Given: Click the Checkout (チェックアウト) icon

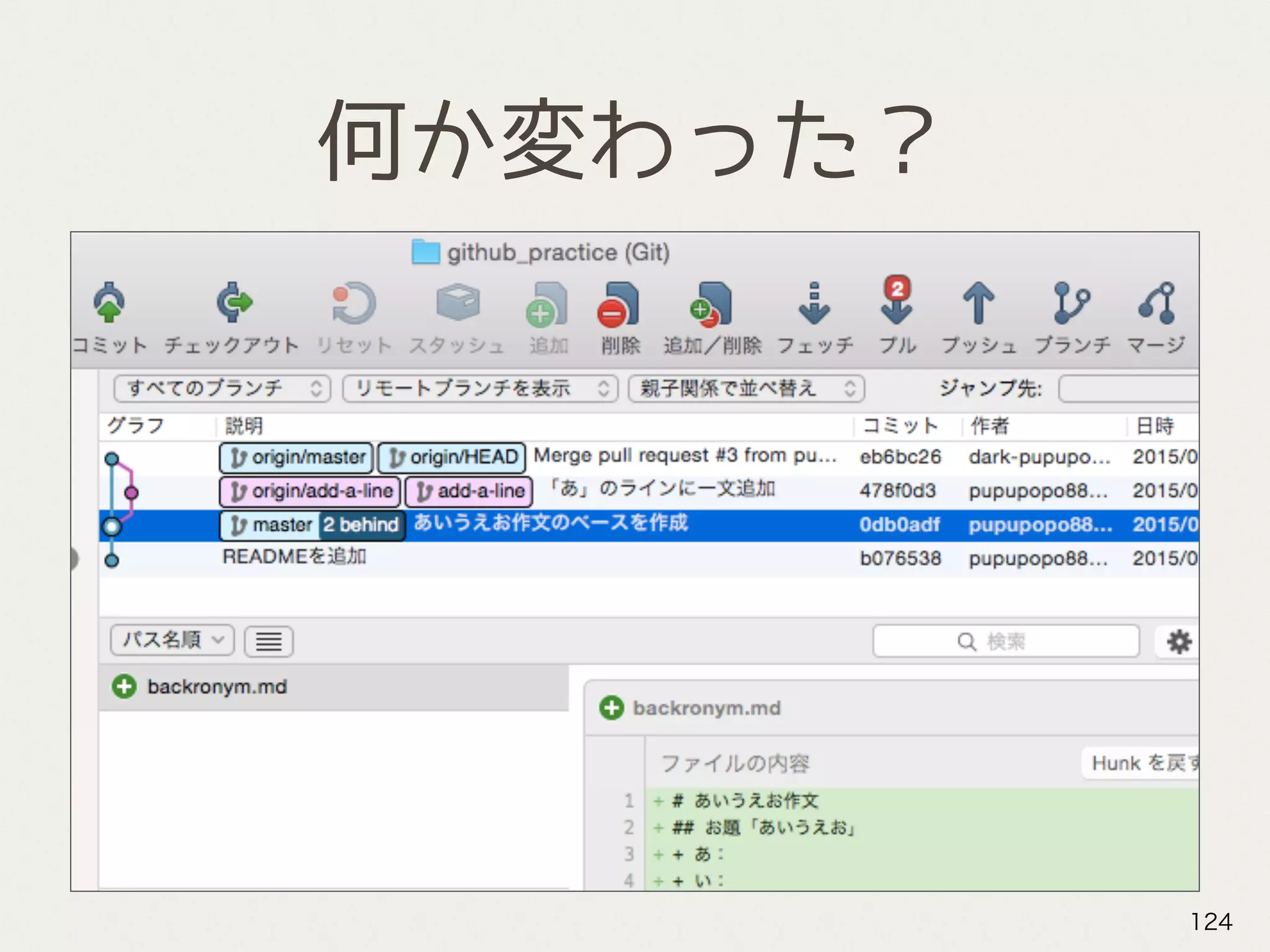Looking at the screenshot, I should [x=233, y=303].
